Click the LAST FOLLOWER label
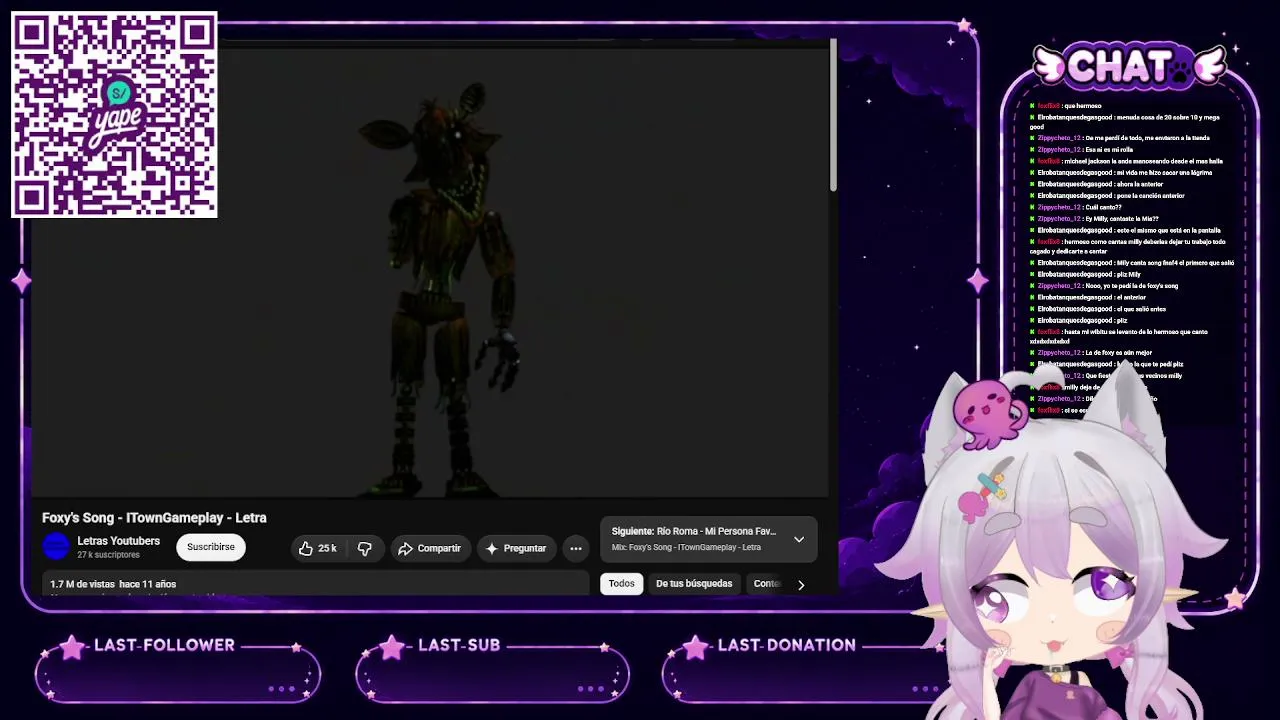The image size is (1280, 720). point(165,645)
